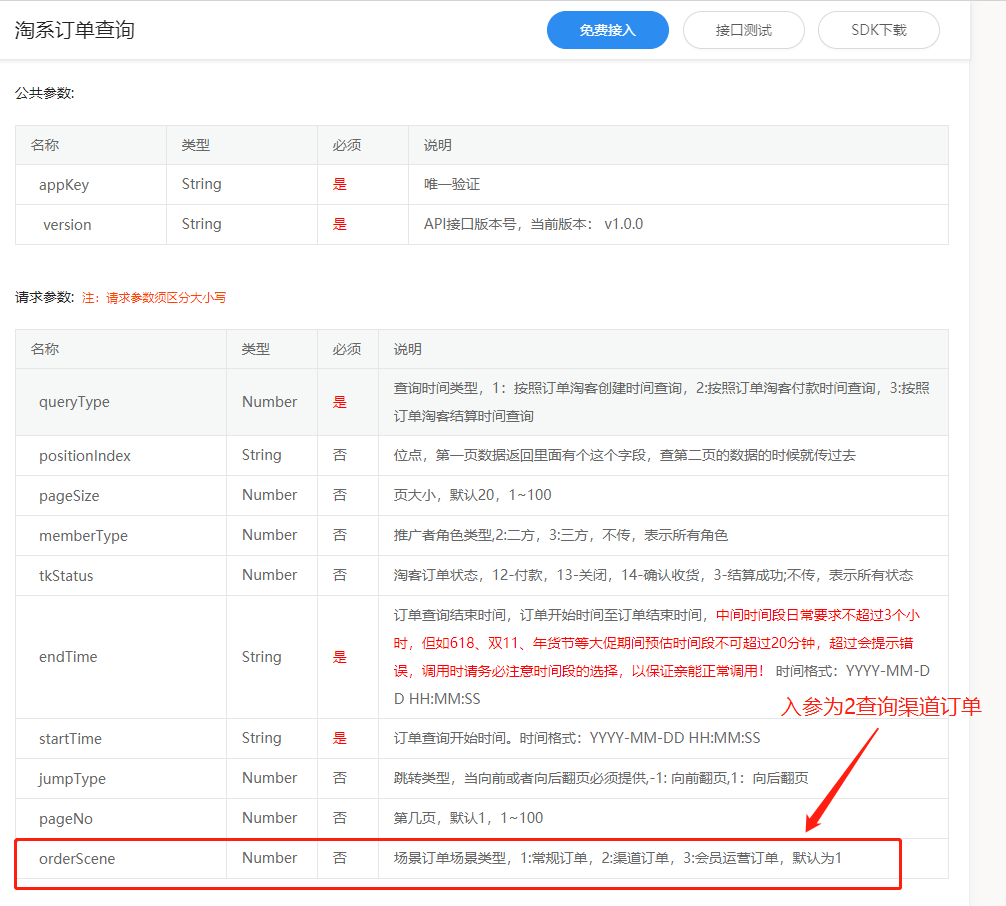
Task: Click the endTime parameter name
Action: click(70, 657)
